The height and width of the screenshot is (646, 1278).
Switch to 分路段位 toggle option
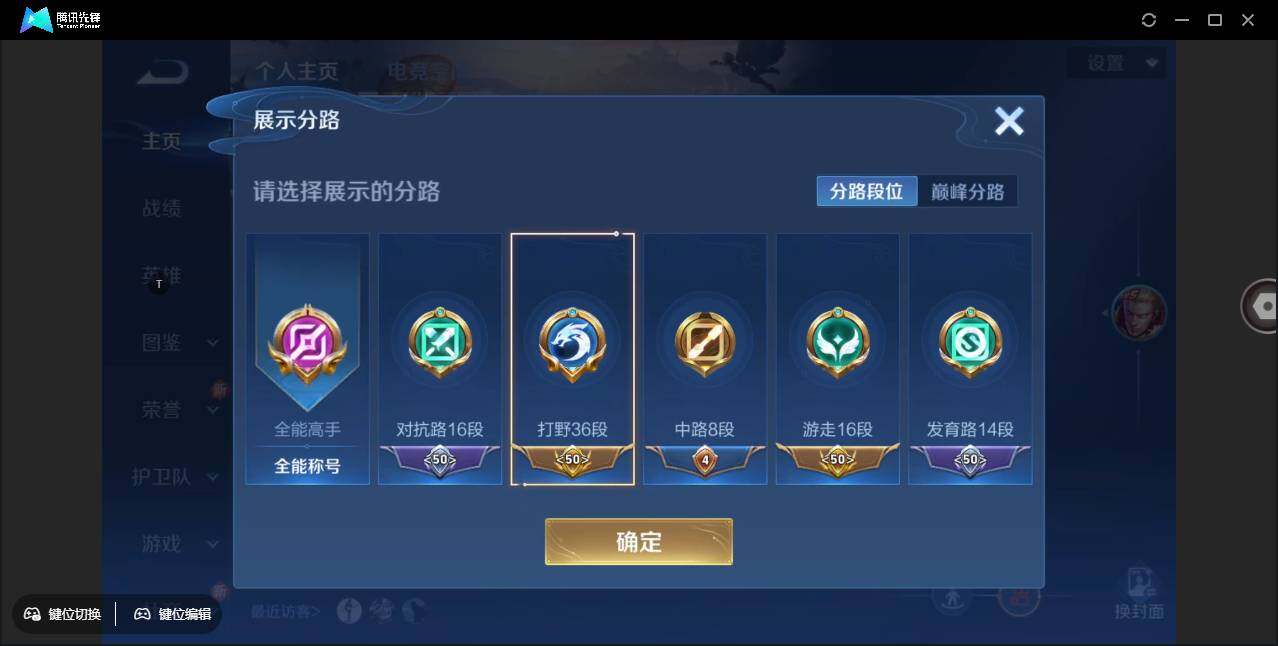(867, 191)
